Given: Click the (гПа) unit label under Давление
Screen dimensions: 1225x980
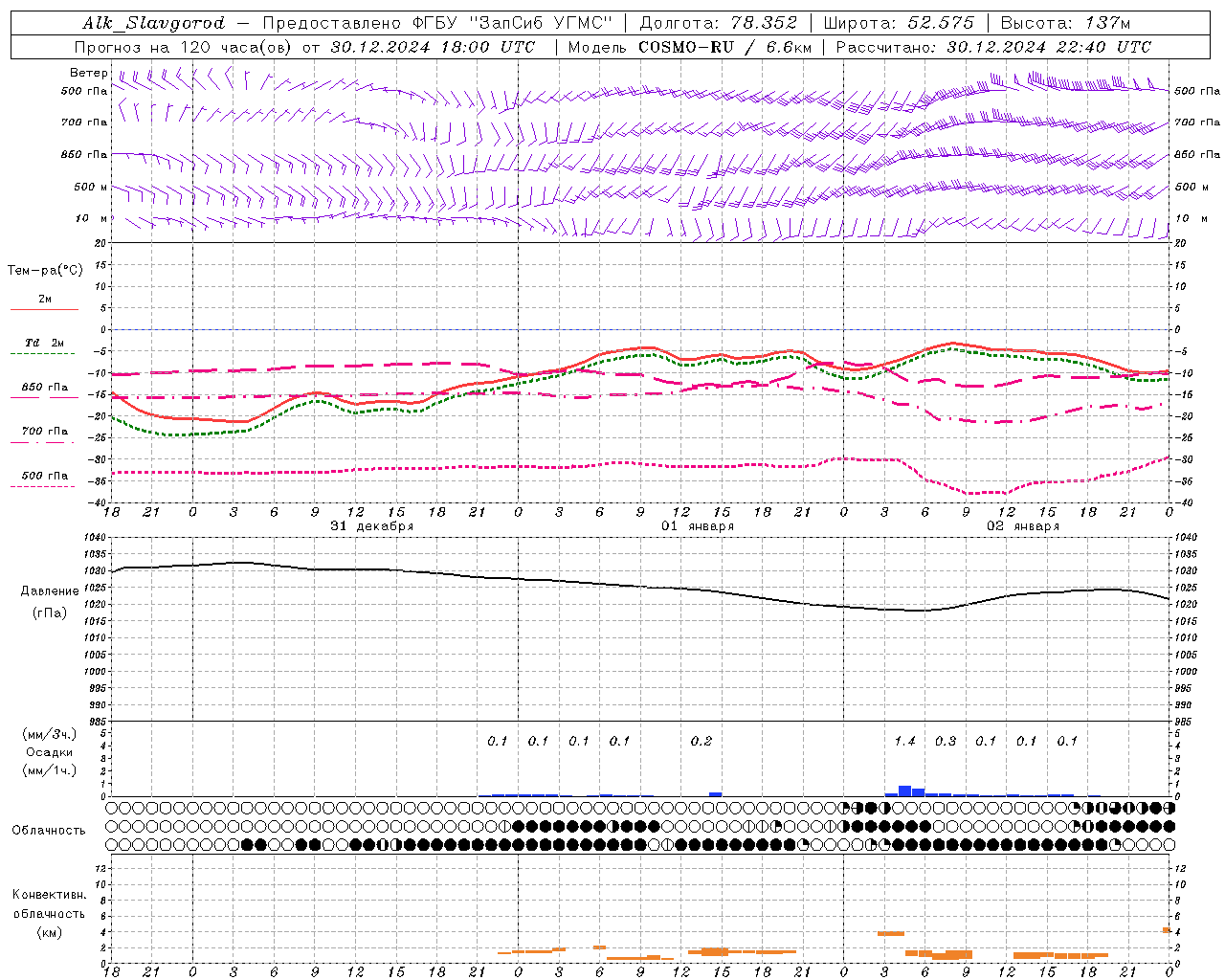Looking at the screenshot, I should tap(50, 613).
